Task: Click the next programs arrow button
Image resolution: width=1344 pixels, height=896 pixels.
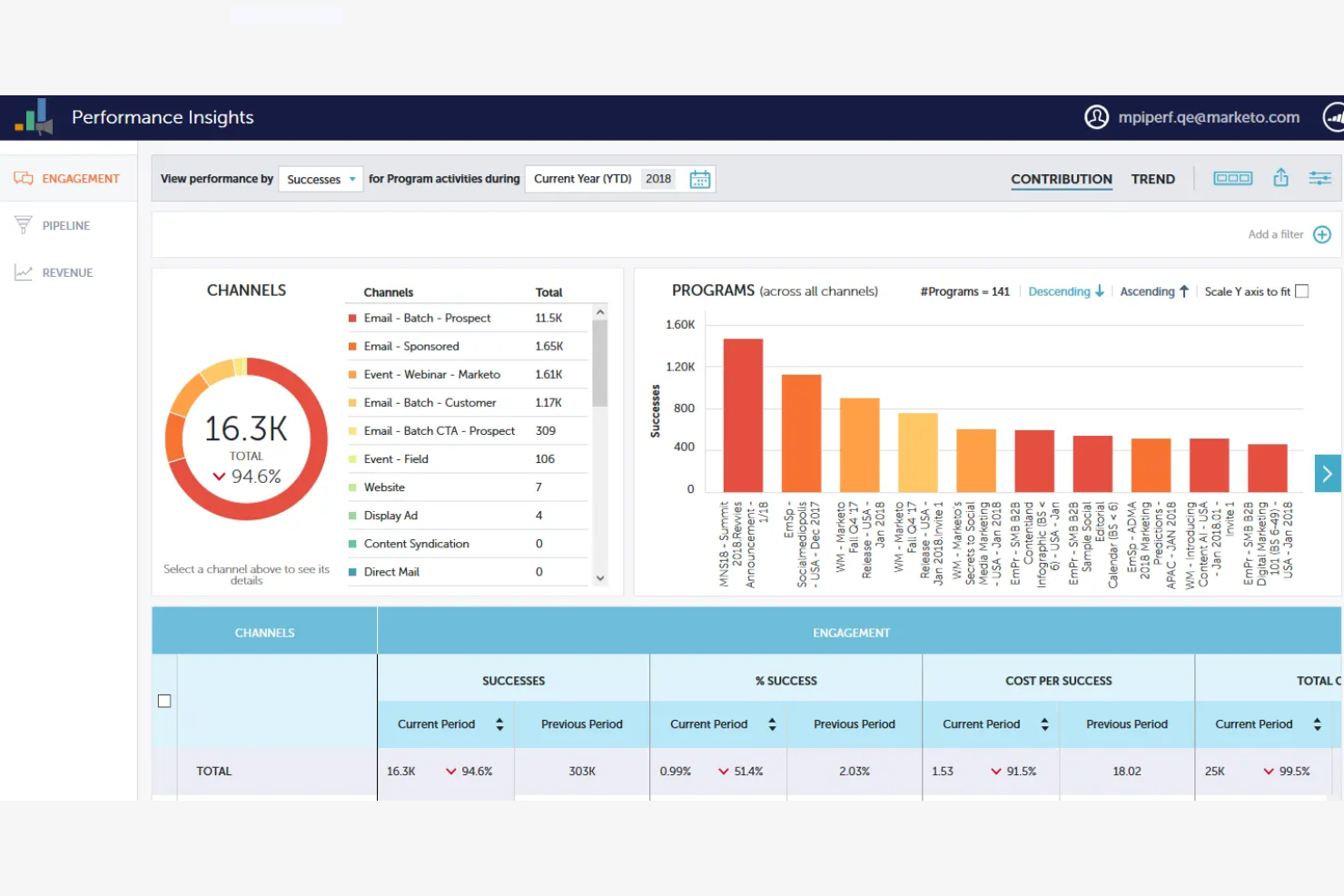Action: (1327, 473)
